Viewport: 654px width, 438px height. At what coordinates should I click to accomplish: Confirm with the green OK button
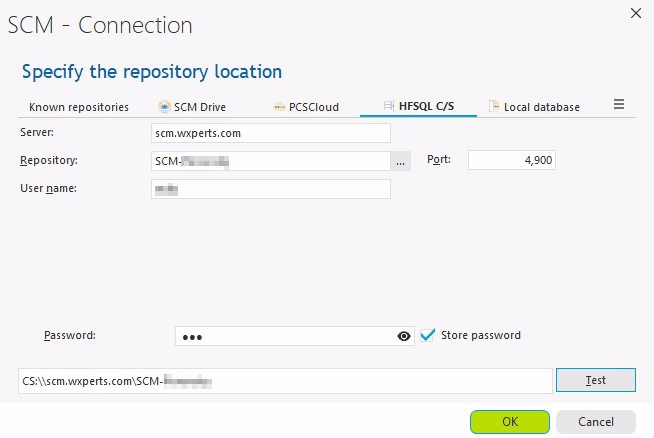click(x=510, y=421)
